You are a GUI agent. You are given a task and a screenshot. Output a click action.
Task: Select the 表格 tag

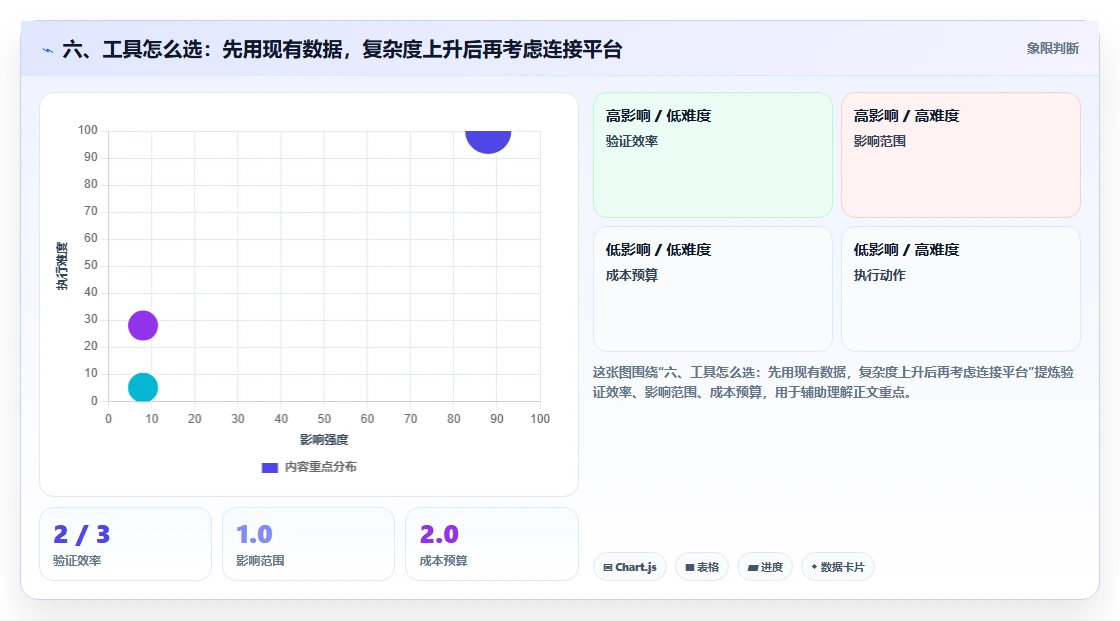tap(702, 567)
